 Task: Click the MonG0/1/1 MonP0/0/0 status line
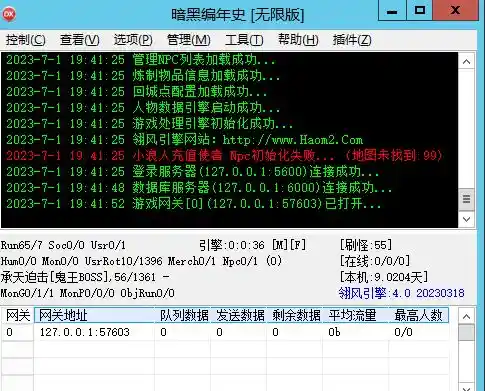tap(87, 294)
